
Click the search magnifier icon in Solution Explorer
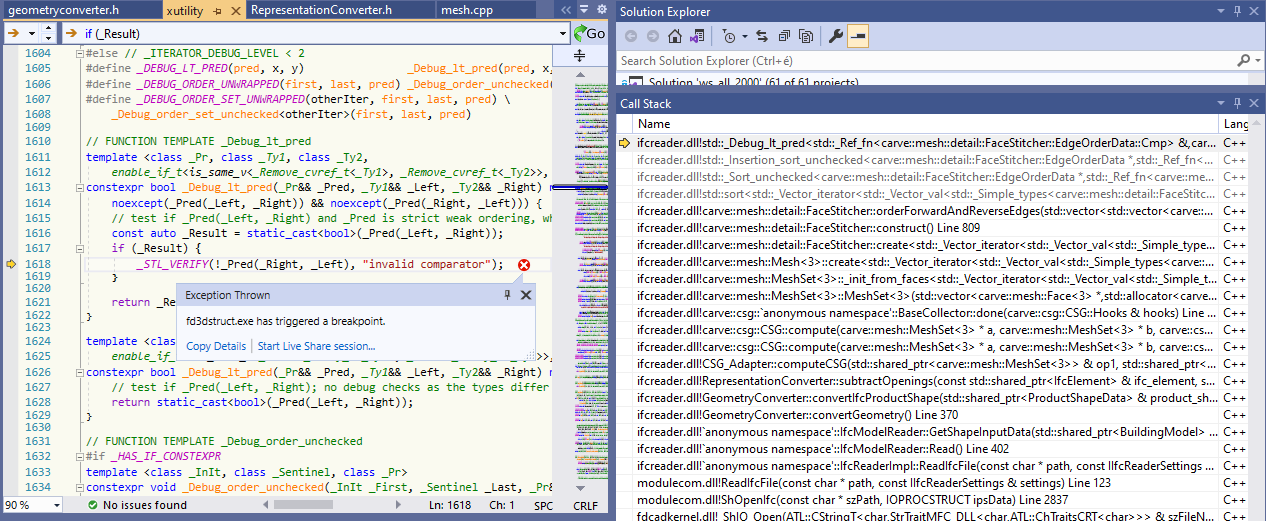(x=1244, y=61)
